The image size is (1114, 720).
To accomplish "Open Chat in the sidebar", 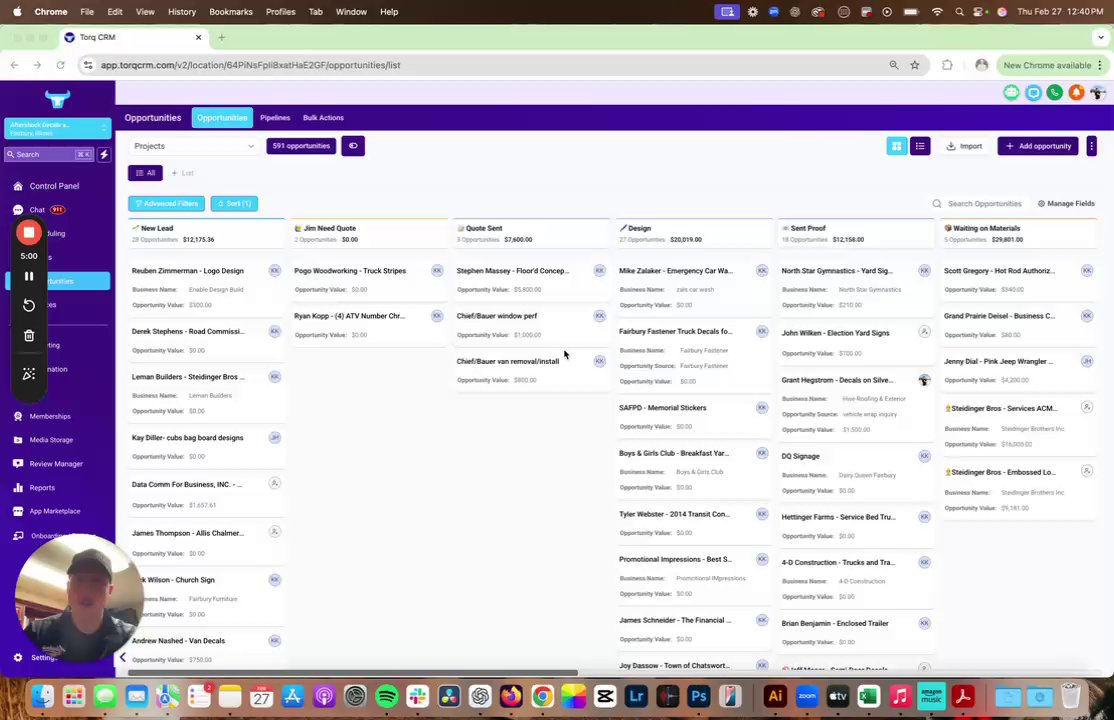I will pos(37,210).
